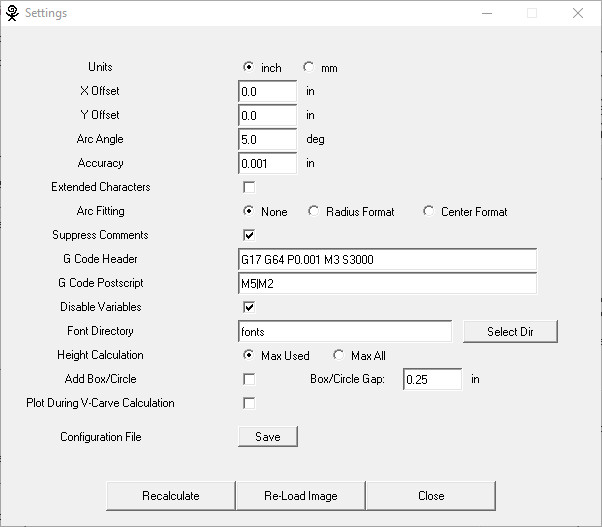Click the Arc Angle input field
The height and width of the screenshot is (527, 602).
pyautogui.click(x=268, y=139)
